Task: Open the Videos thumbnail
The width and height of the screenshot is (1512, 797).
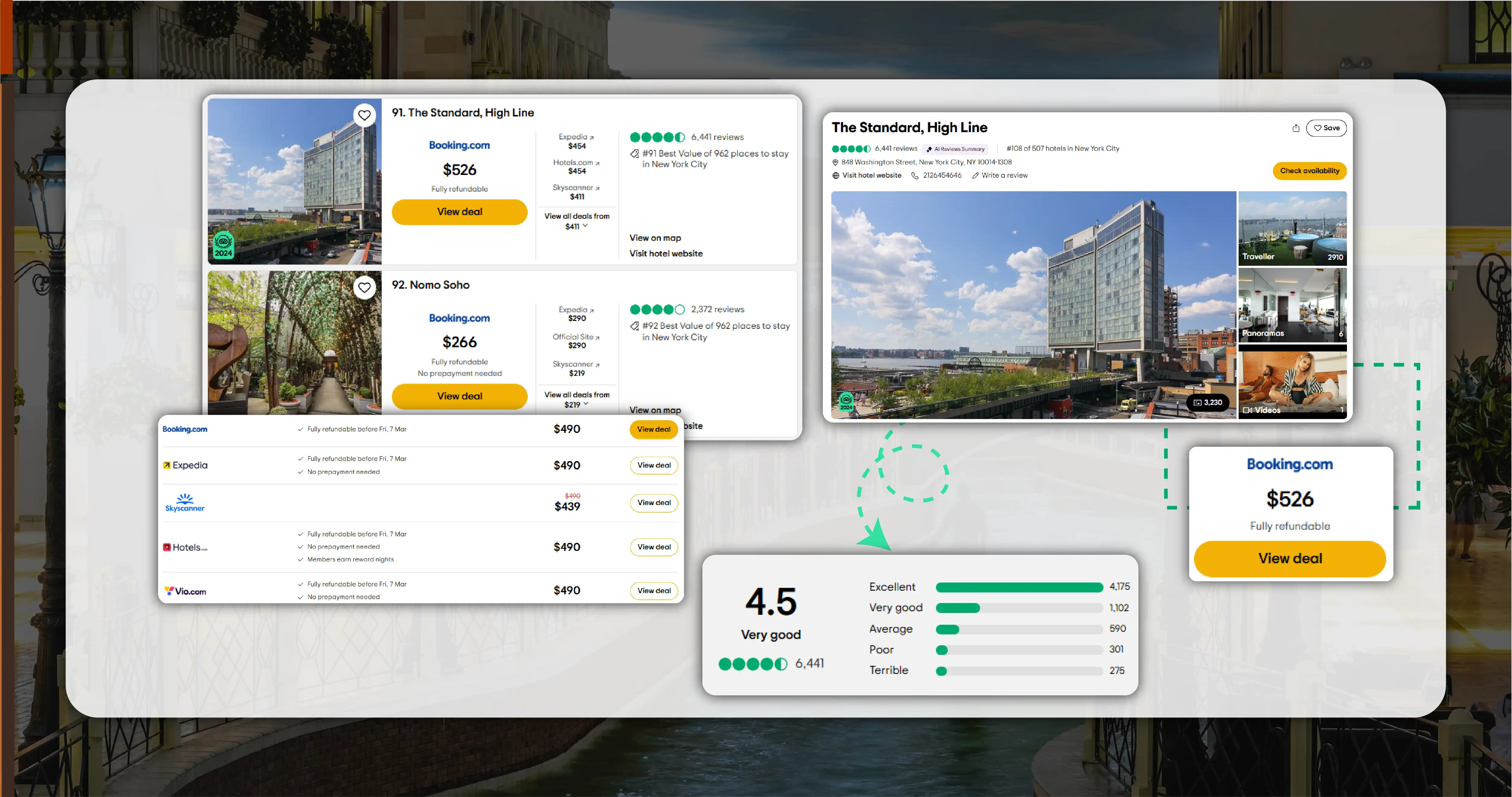Action: point(1292,382)
